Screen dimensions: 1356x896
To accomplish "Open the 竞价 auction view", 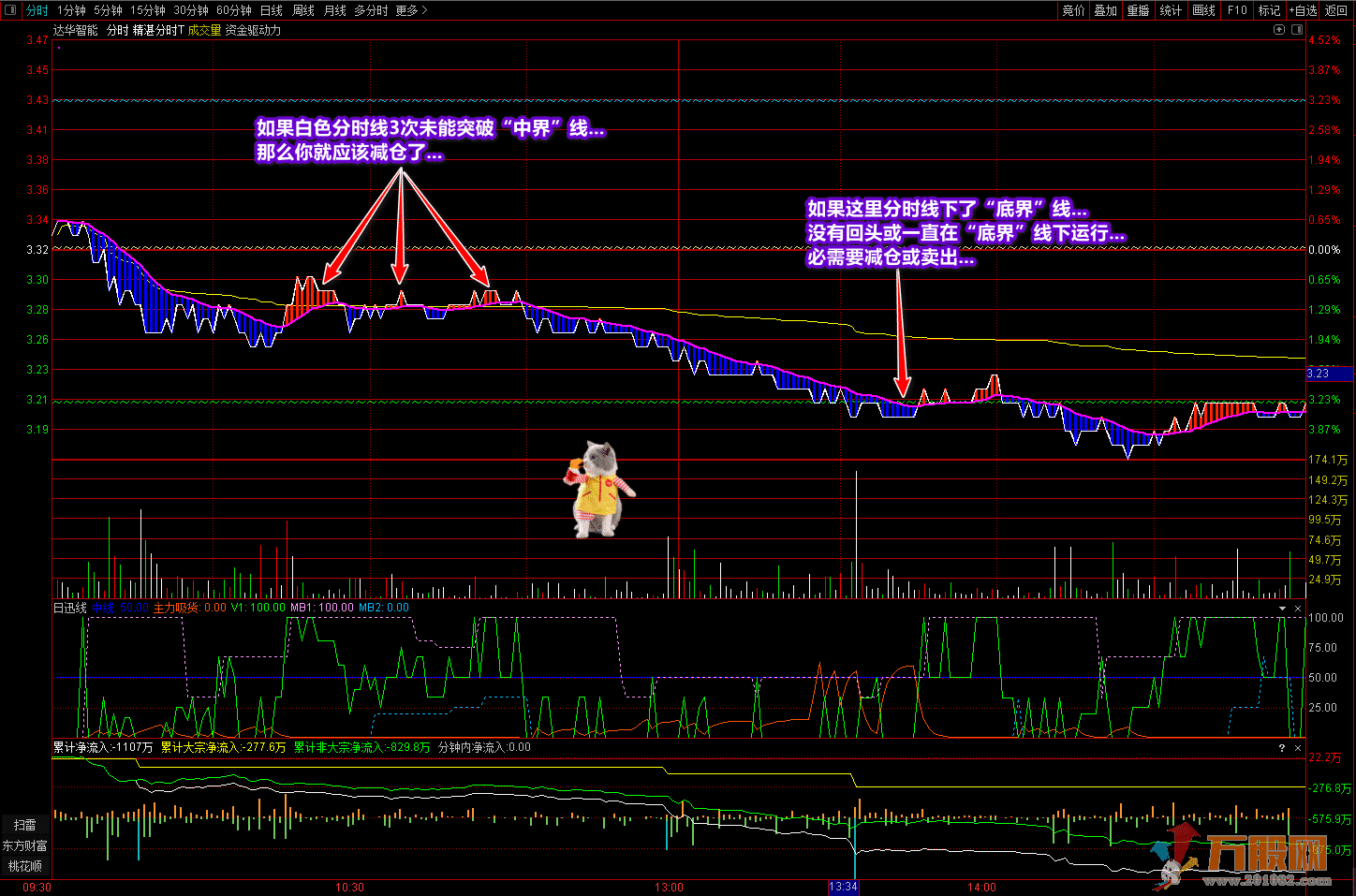I will (x=1073, y=10).
